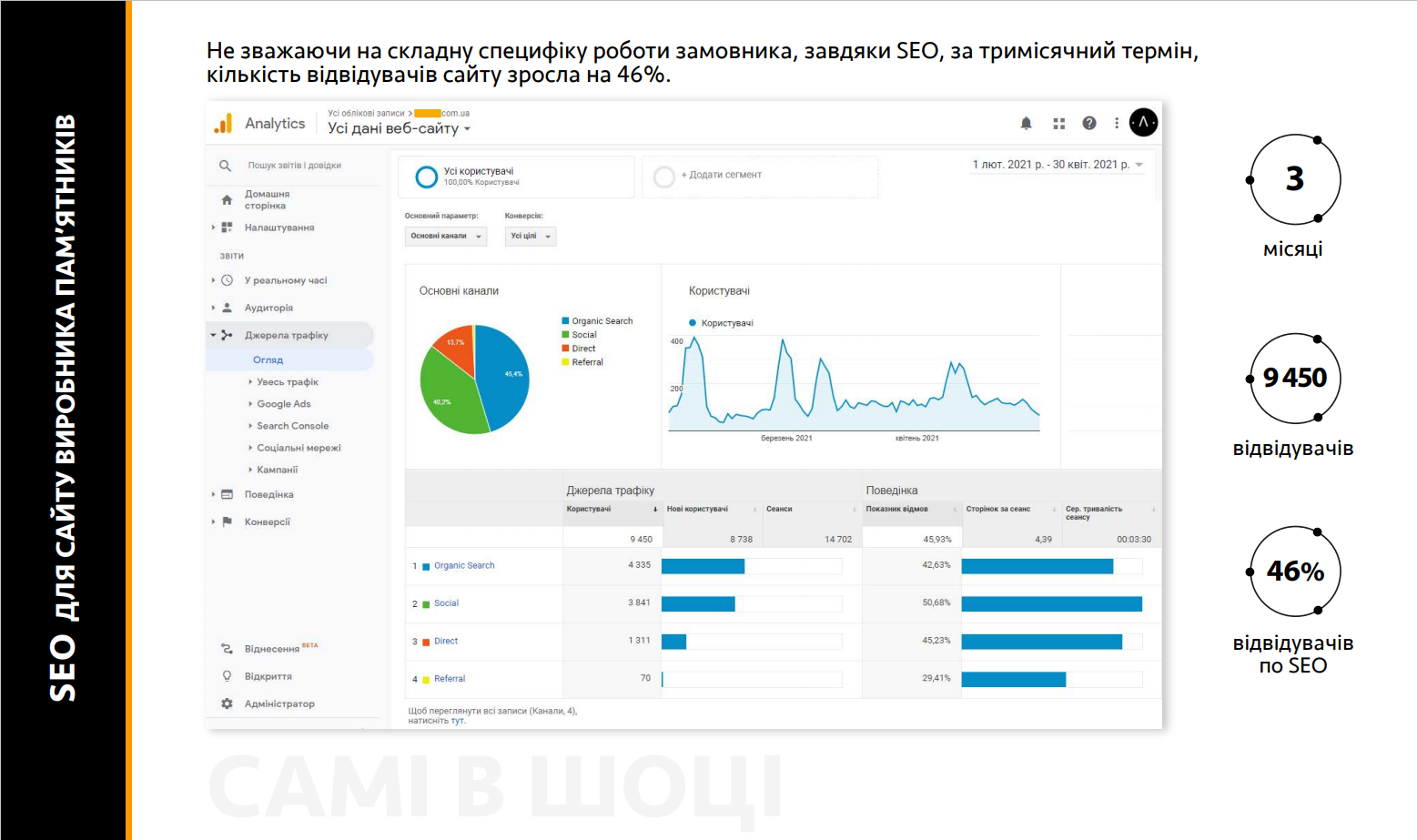Open the Referral channel link
1417x840 pixels.
tap(450, 679)
